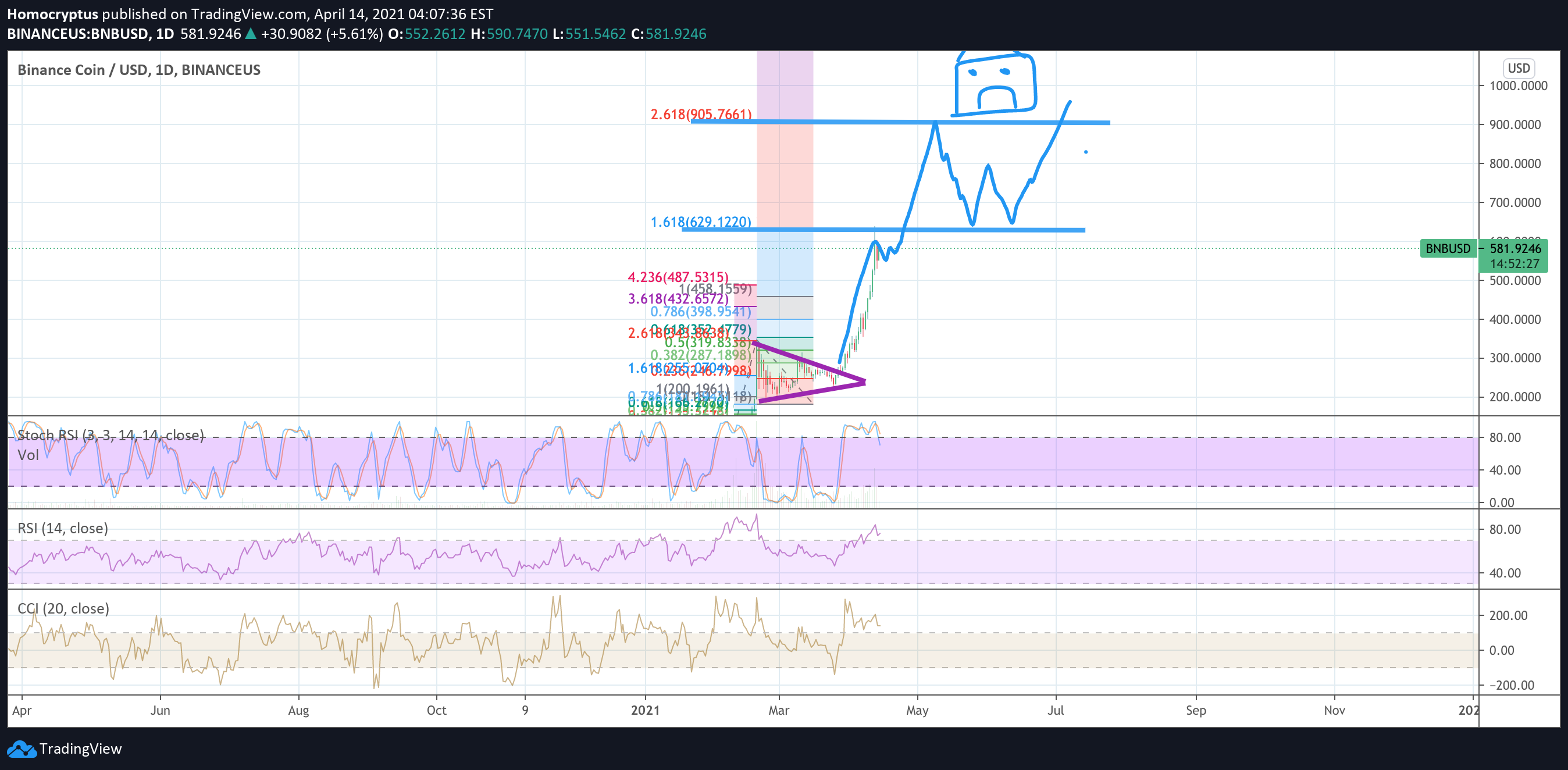Click the 2.618(905.7661) Fibonacci label
Image resolution: width=1568 pixels, height=770 pixels.
(701, 115)
